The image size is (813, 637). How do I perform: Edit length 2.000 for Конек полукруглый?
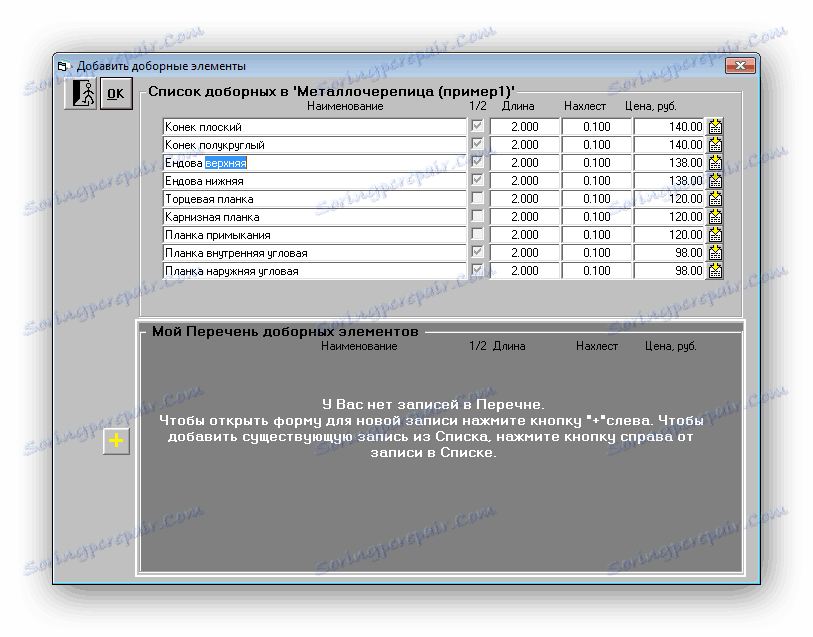(x=525, y=145)
